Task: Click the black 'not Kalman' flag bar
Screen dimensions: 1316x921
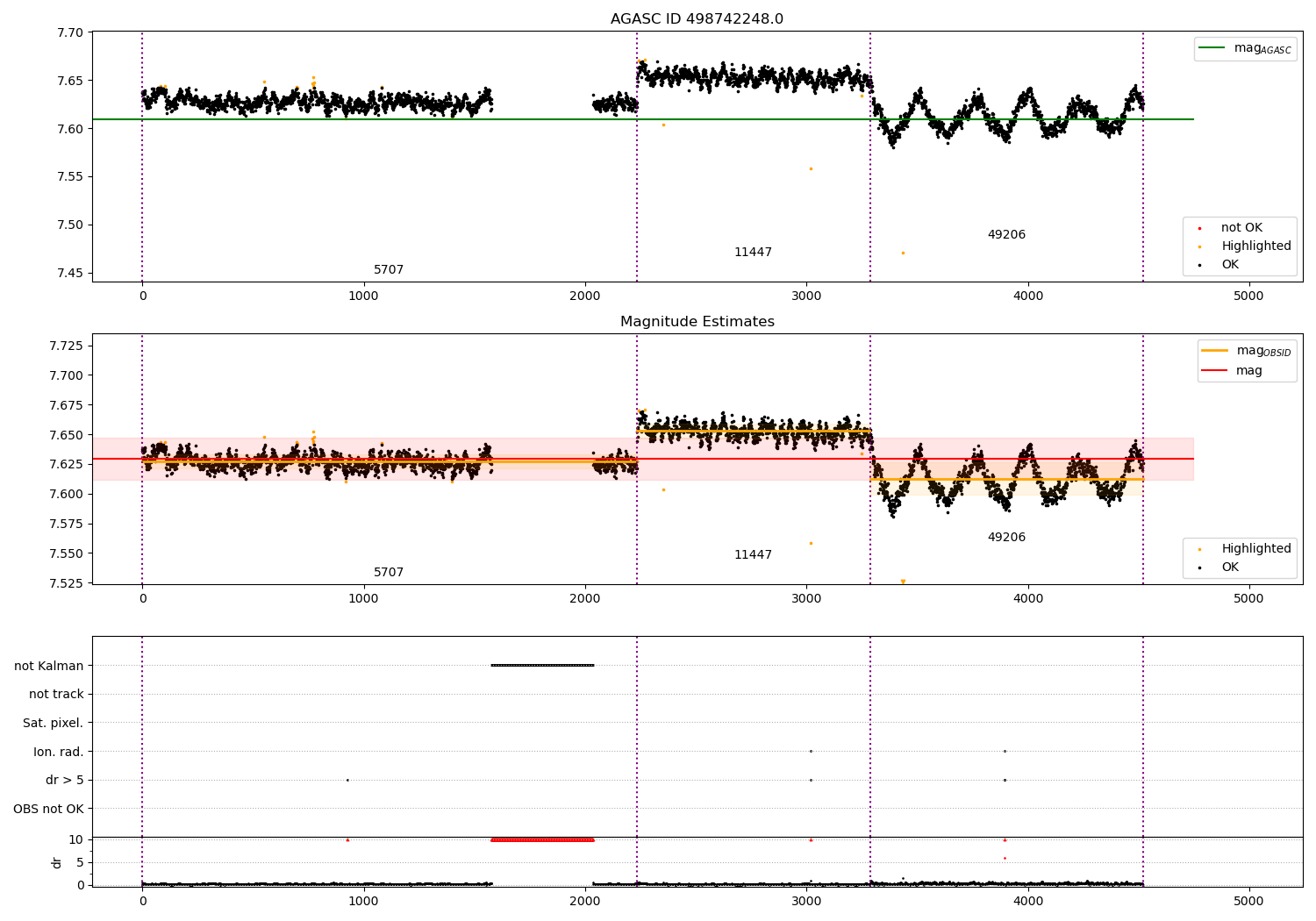Action: (542, 665)
